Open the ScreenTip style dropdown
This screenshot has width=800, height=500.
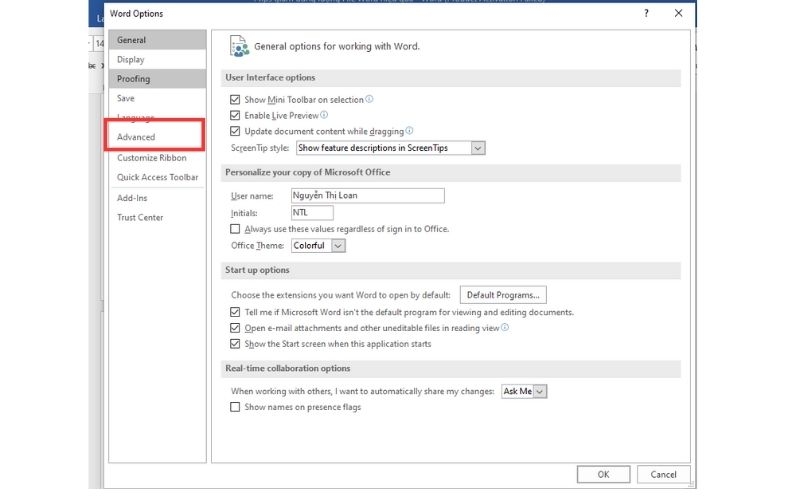click(x=478, y=148)
